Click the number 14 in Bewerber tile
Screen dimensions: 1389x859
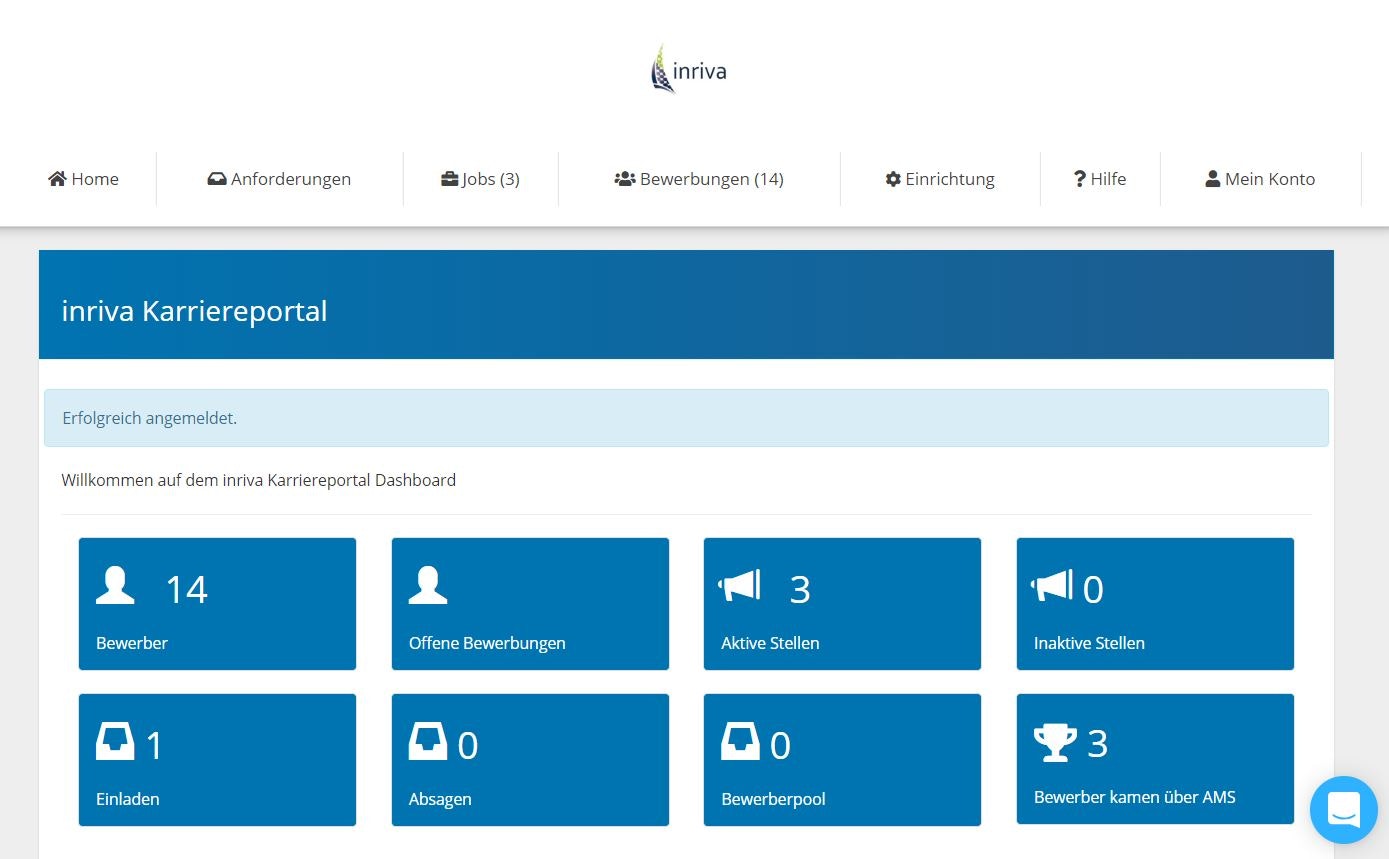[186, 589]
